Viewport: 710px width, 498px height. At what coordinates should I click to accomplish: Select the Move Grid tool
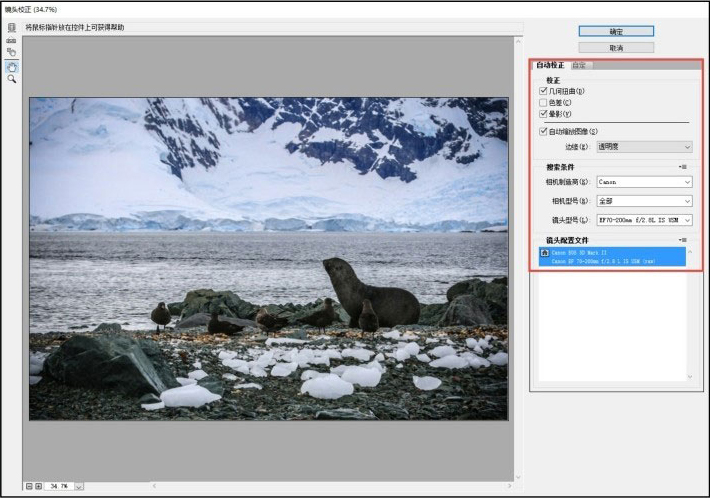coord(11,52)
